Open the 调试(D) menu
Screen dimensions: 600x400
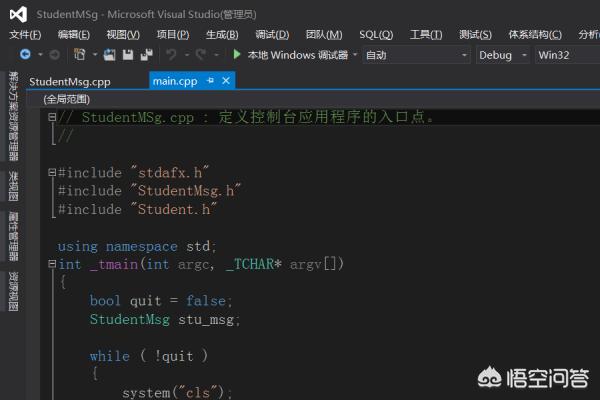(x=272, y=35)
